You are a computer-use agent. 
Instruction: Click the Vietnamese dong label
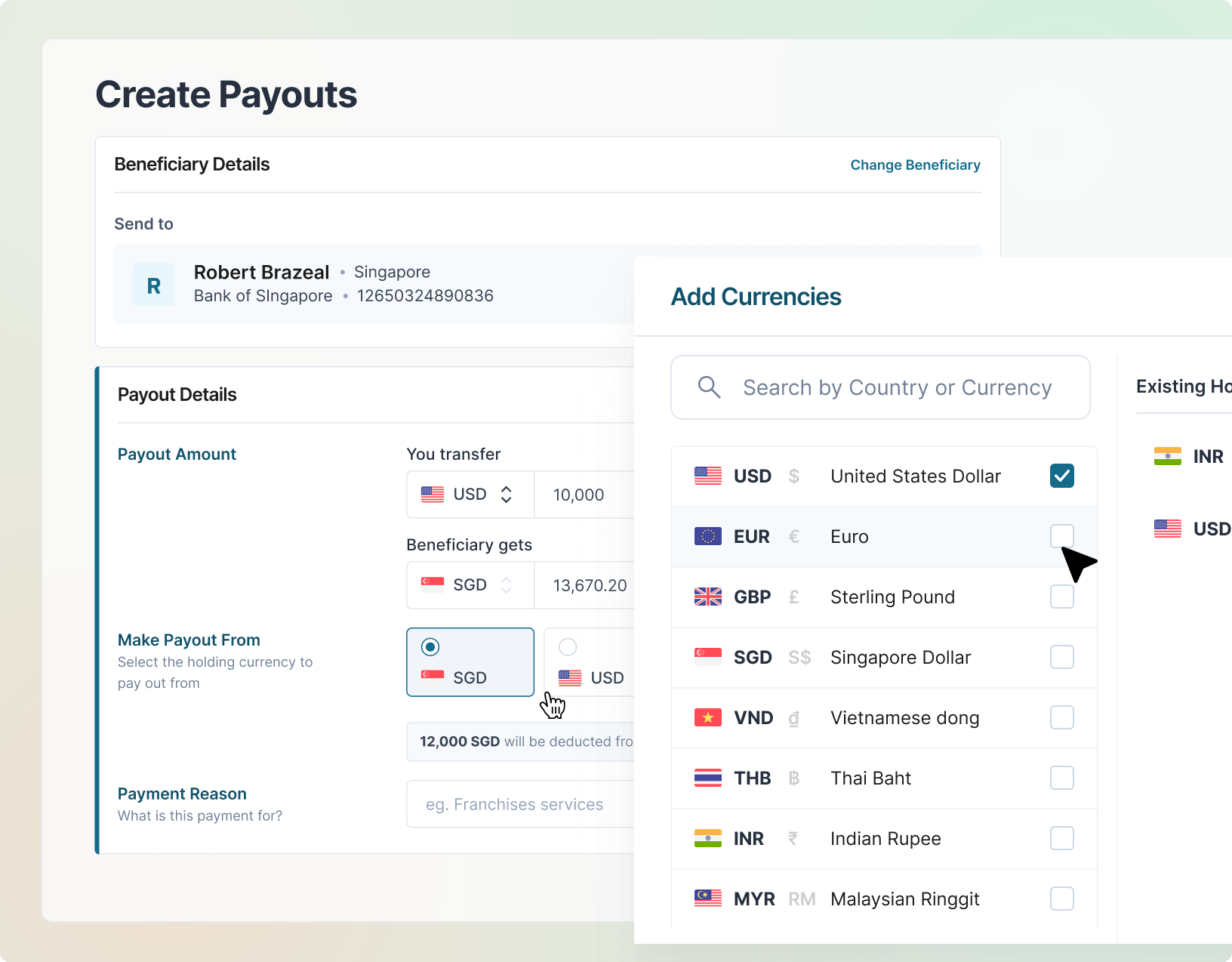tap(904, 717)
